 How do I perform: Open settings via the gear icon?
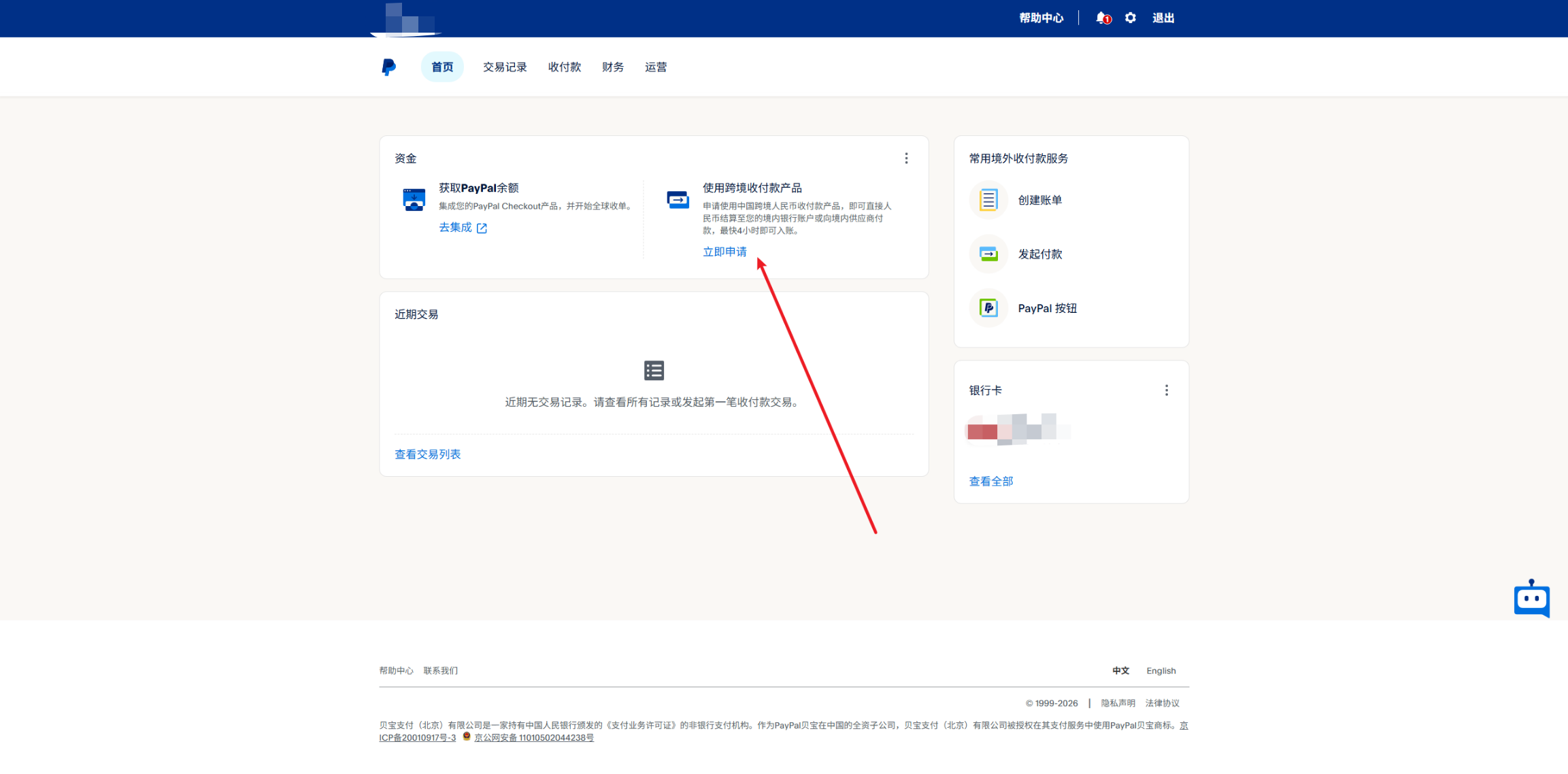click(x=1131, y=18)
